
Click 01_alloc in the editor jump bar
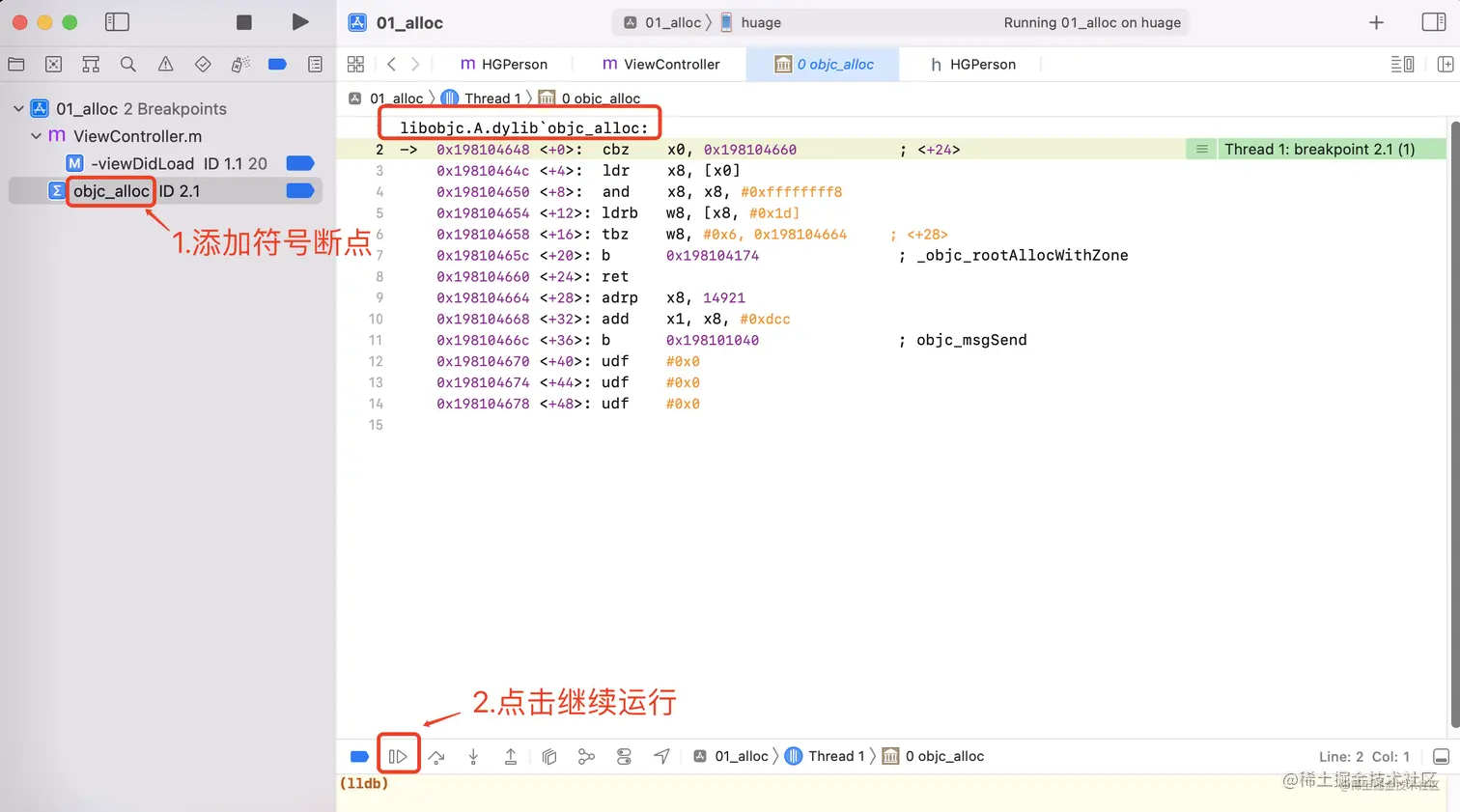pos(386,98)
